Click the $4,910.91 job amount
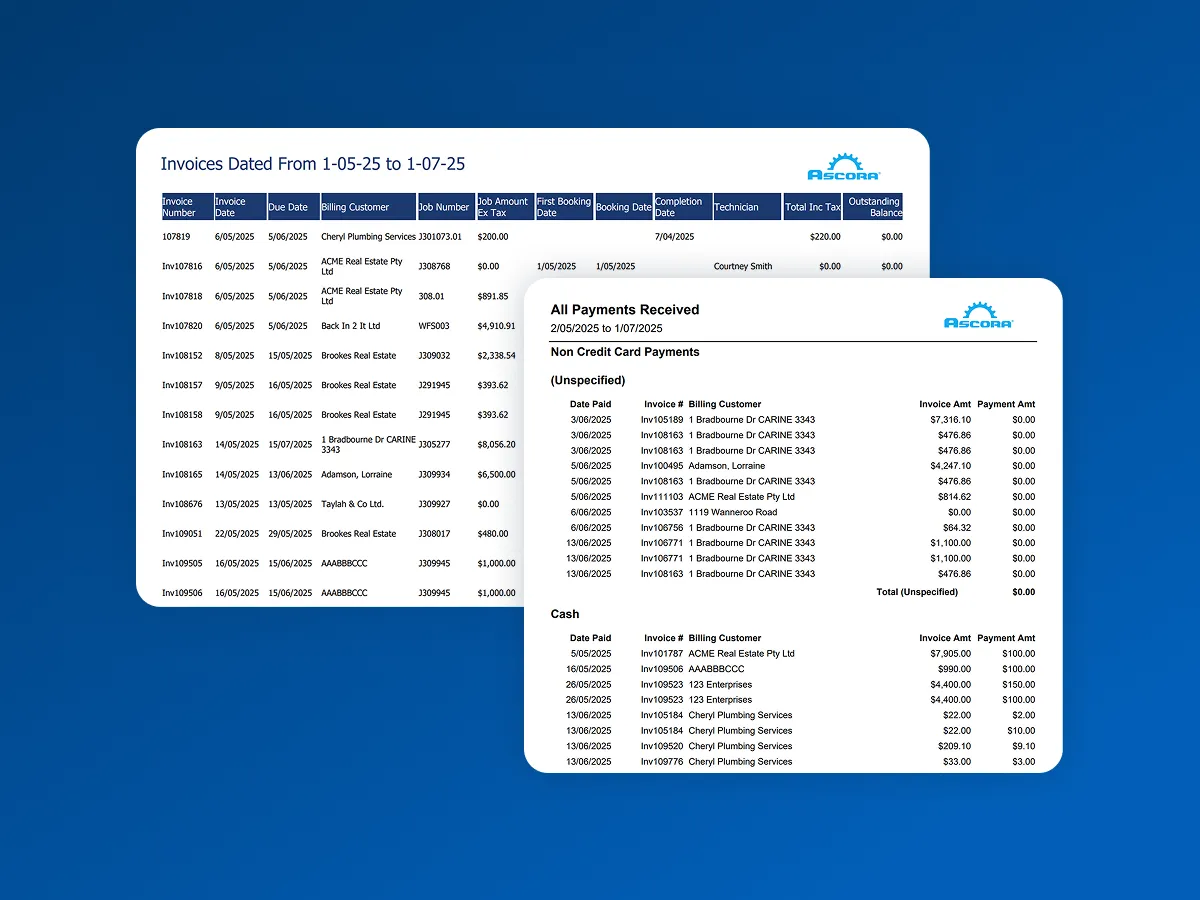 pos(497,326)
